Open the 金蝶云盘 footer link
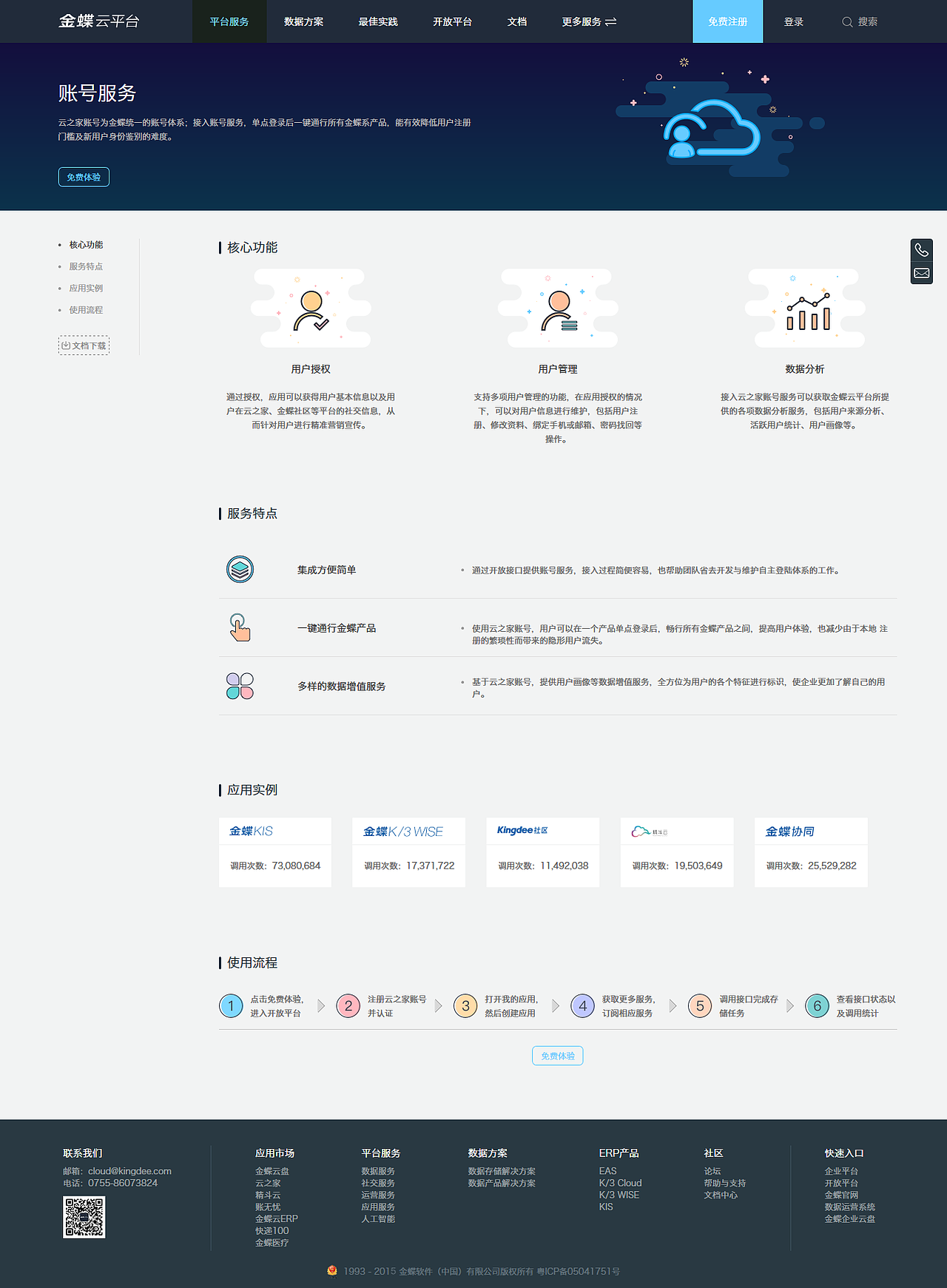This screenshot has width=947, height=1288. (x=272, y=1171)
